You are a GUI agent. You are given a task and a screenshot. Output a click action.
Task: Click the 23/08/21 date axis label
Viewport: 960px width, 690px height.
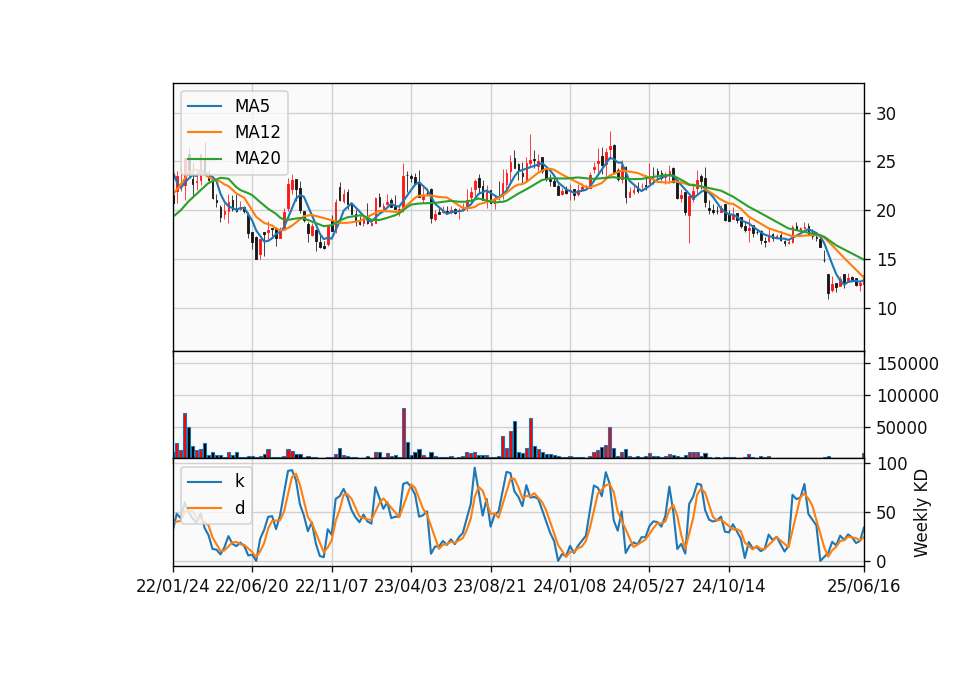[x=490, y=586]
